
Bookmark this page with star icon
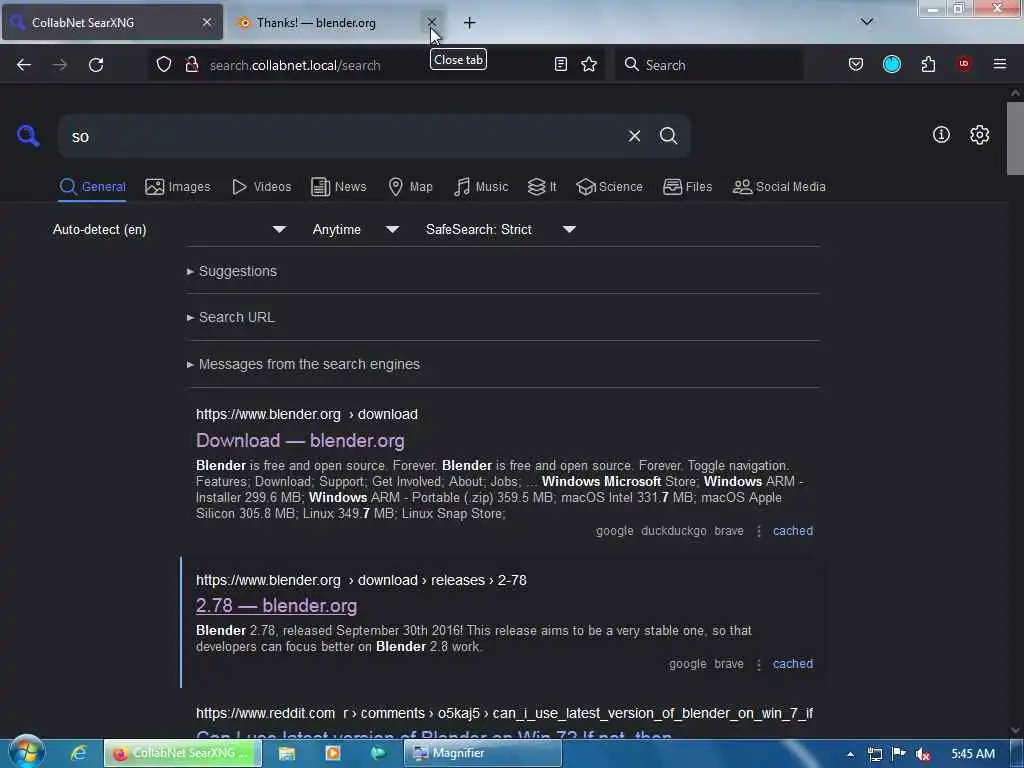pyautogui.click(x=589, y=65)
